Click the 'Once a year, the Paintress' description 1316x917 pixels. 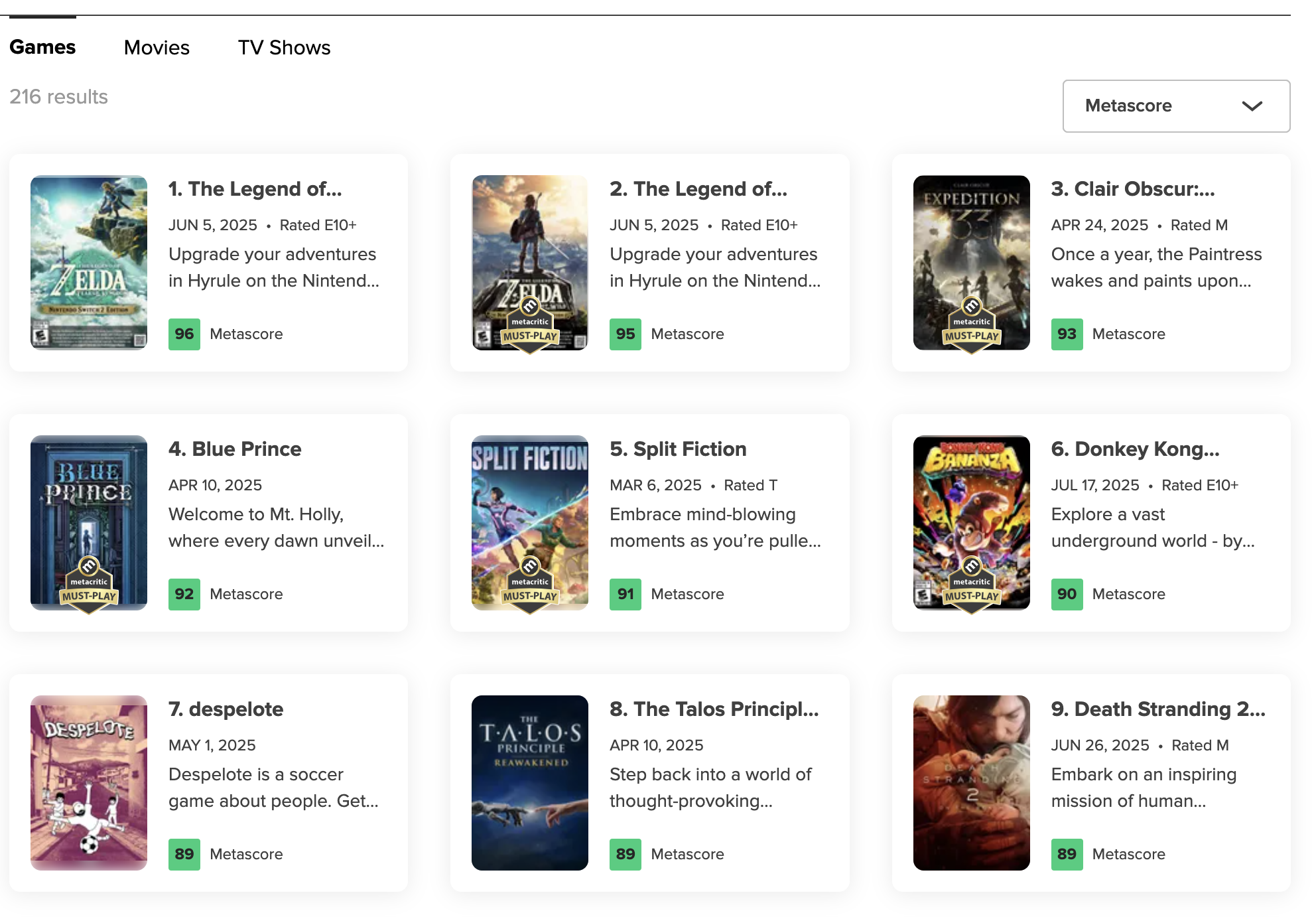pos(1156,267)
